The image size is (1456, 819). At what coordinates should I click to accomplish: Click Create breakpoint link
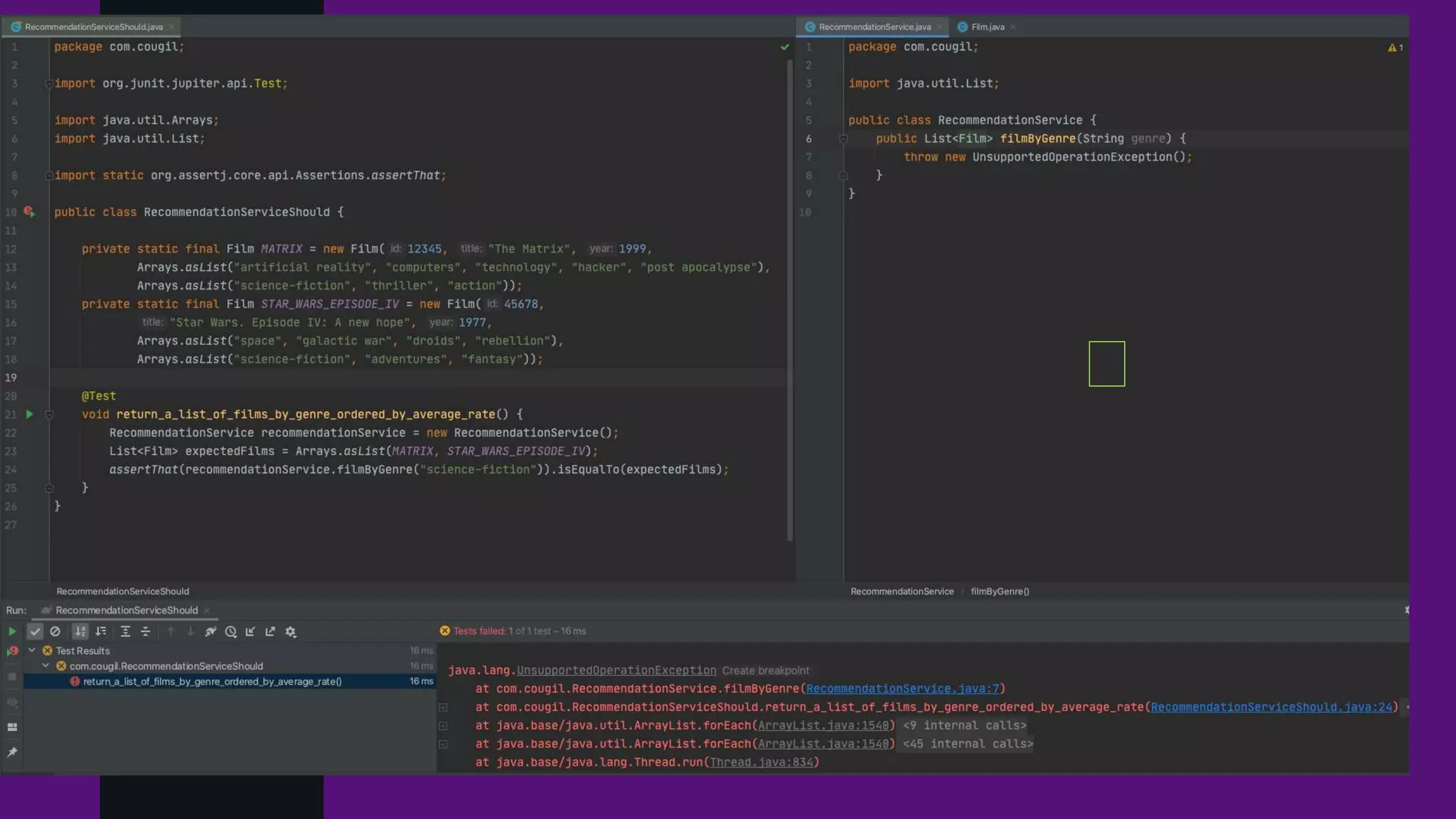[x=765, y=670]
